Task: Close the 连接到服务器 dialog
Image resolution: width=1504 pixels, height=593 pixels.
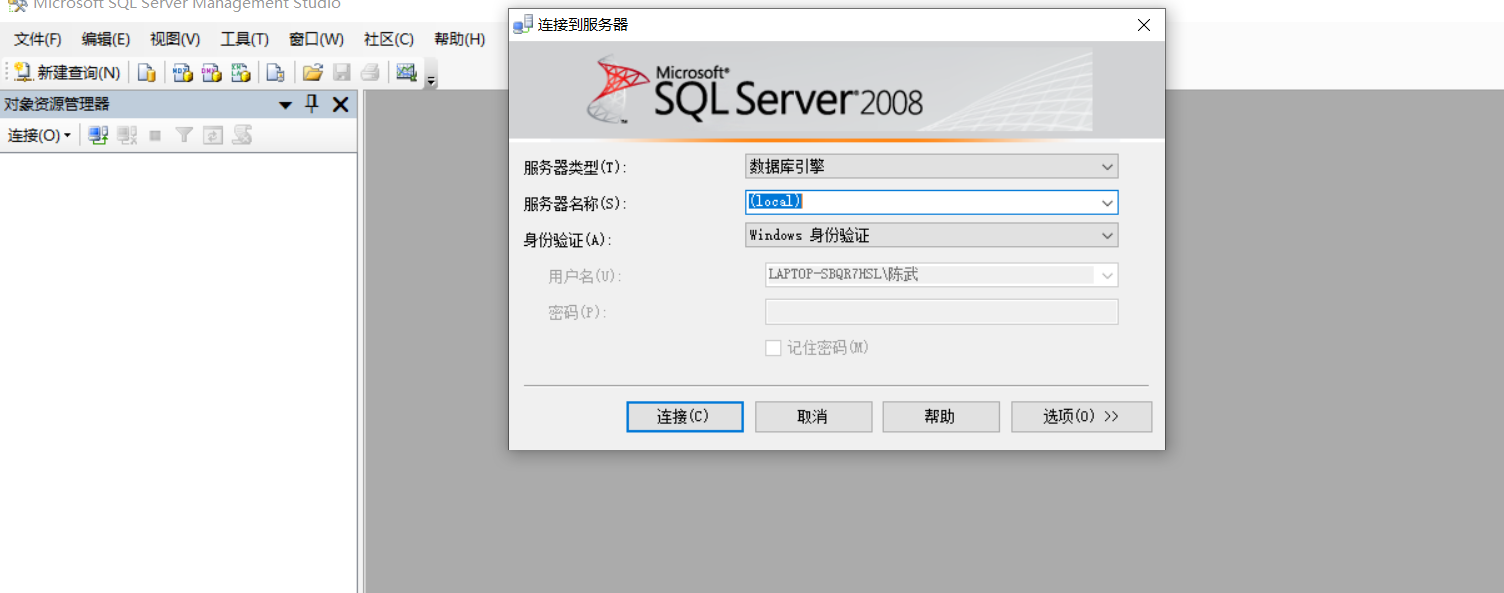Action: (1144, 25)
